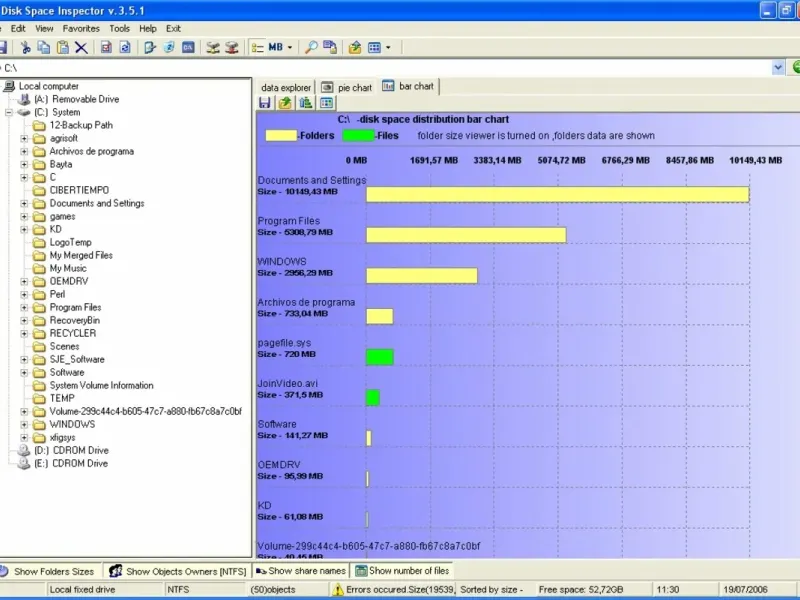
Task: Expand the RECYCLER tree folder
Action: [x=24, y=334]
